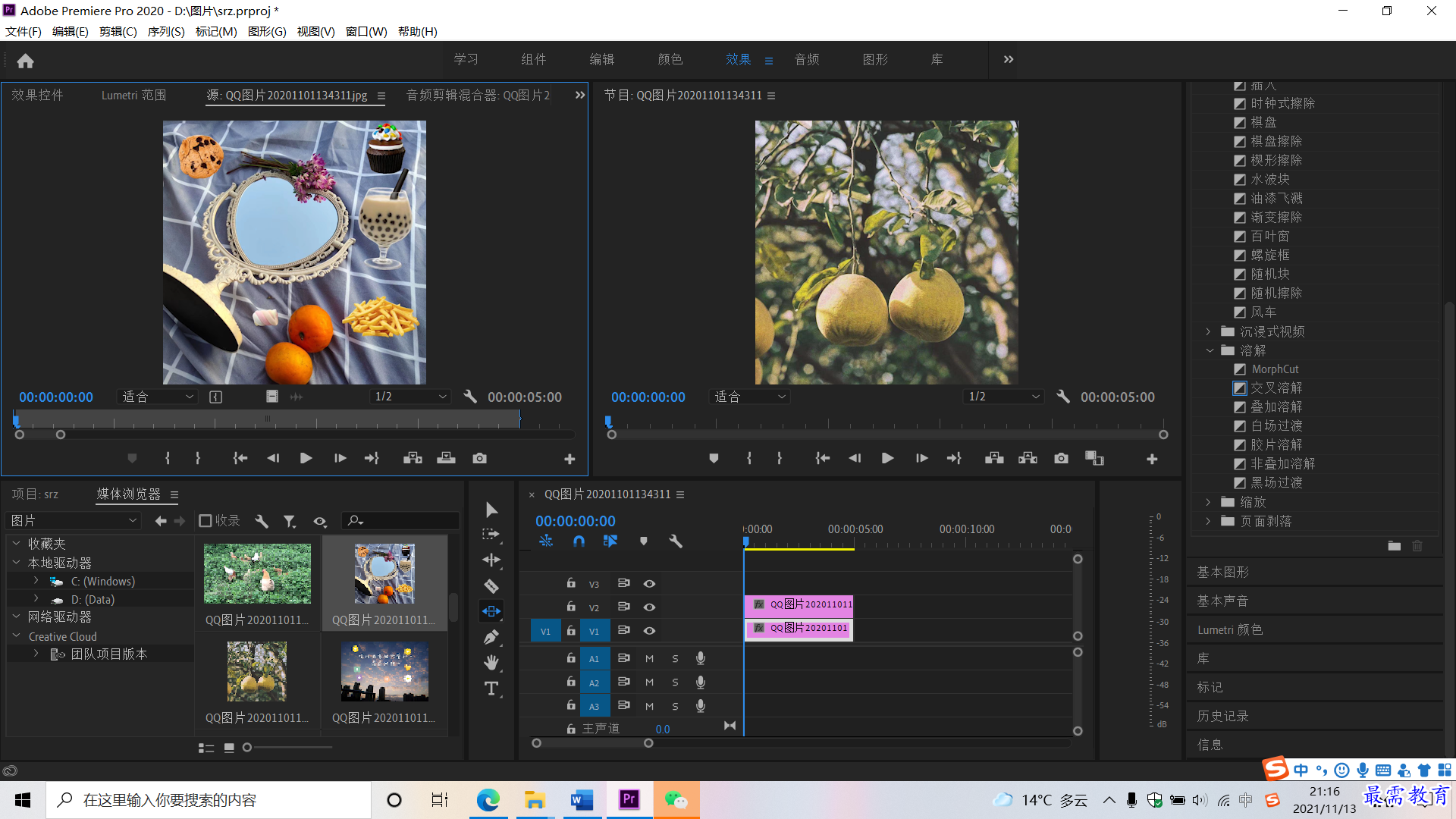Open the 历史记录 panel
This screenshot has width=1456, height=819.
(x=1222, y=717)
